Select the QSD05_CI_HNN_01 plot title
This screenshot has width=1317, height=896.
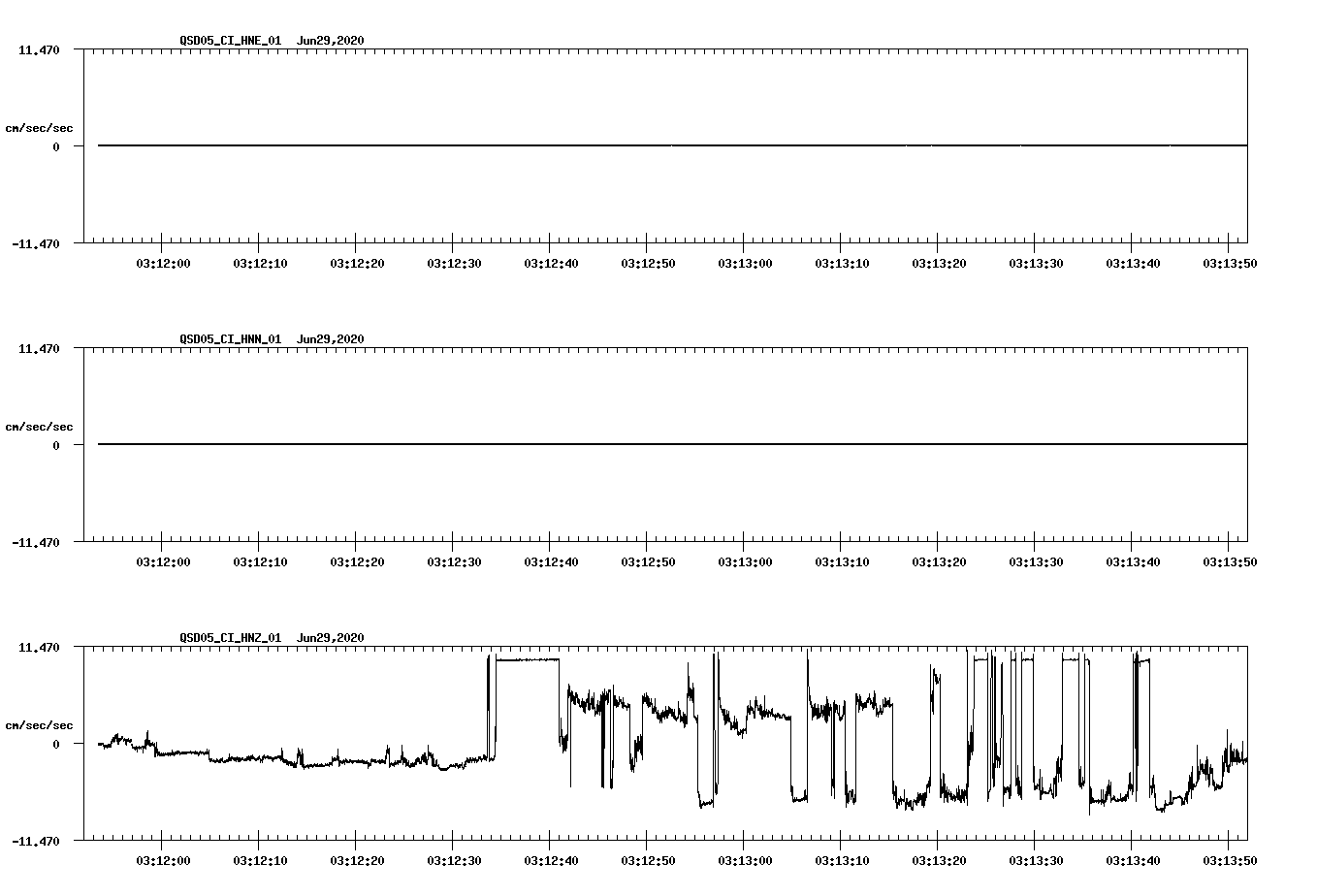click(231, 339)
